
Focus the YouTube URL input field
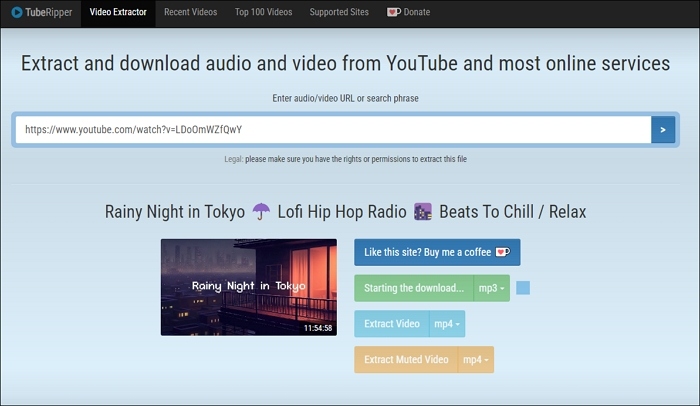[332, 130]
